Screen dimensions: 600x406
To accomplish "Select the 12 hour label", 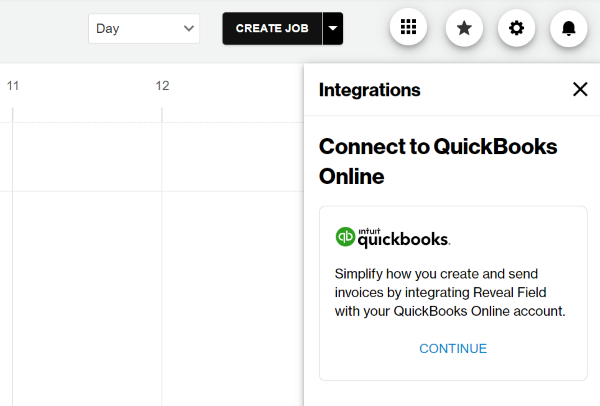I will [x=162, y=86].
